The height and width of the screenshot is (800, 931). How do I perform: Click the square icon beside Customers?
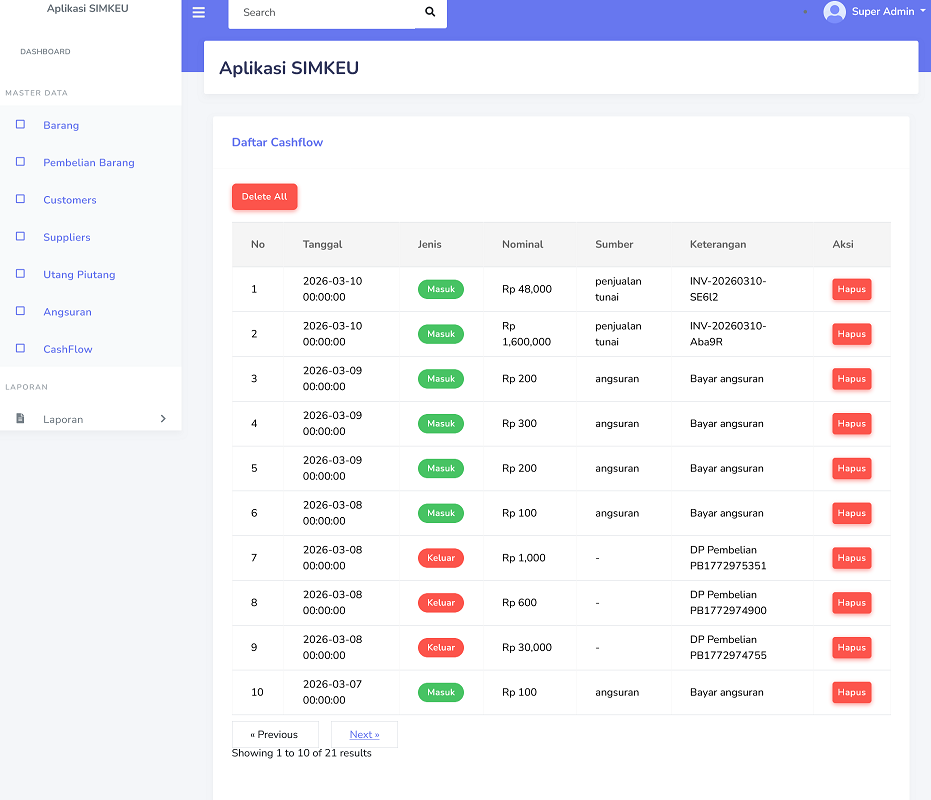point(20,200)
